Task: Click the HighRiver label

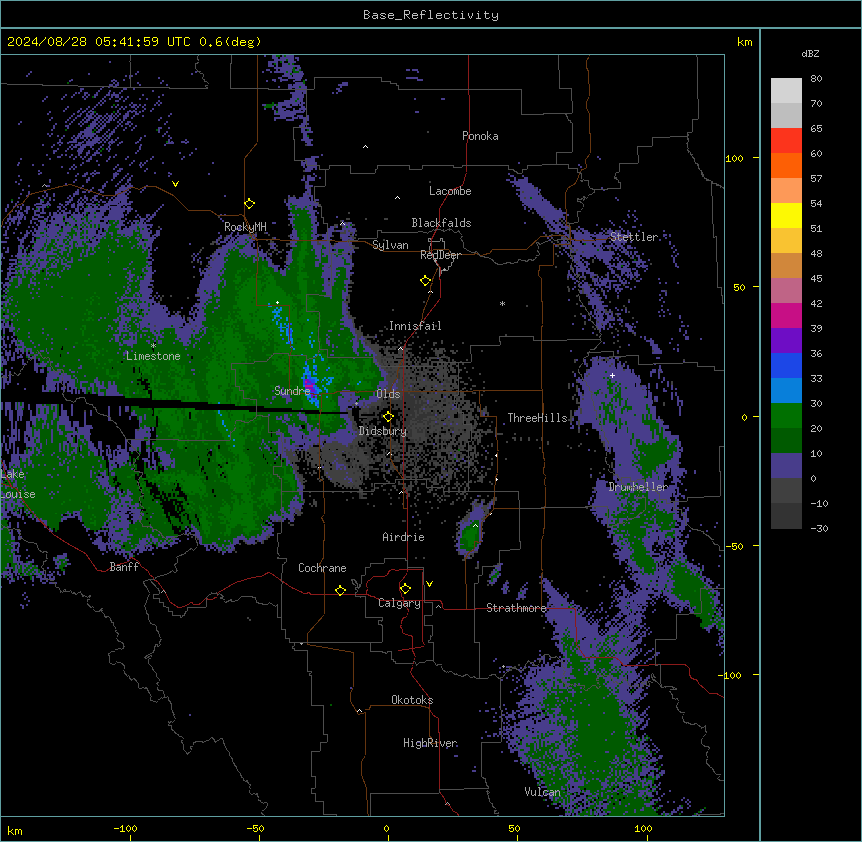Action: click(430, 743)
